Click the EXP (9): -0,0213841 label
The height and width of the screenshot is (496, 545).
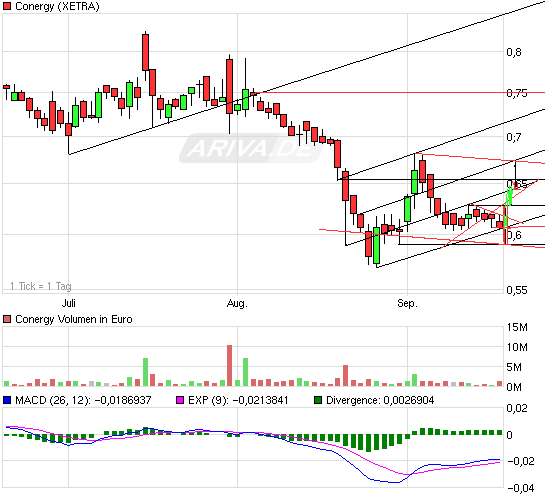(x=238, y=400)
